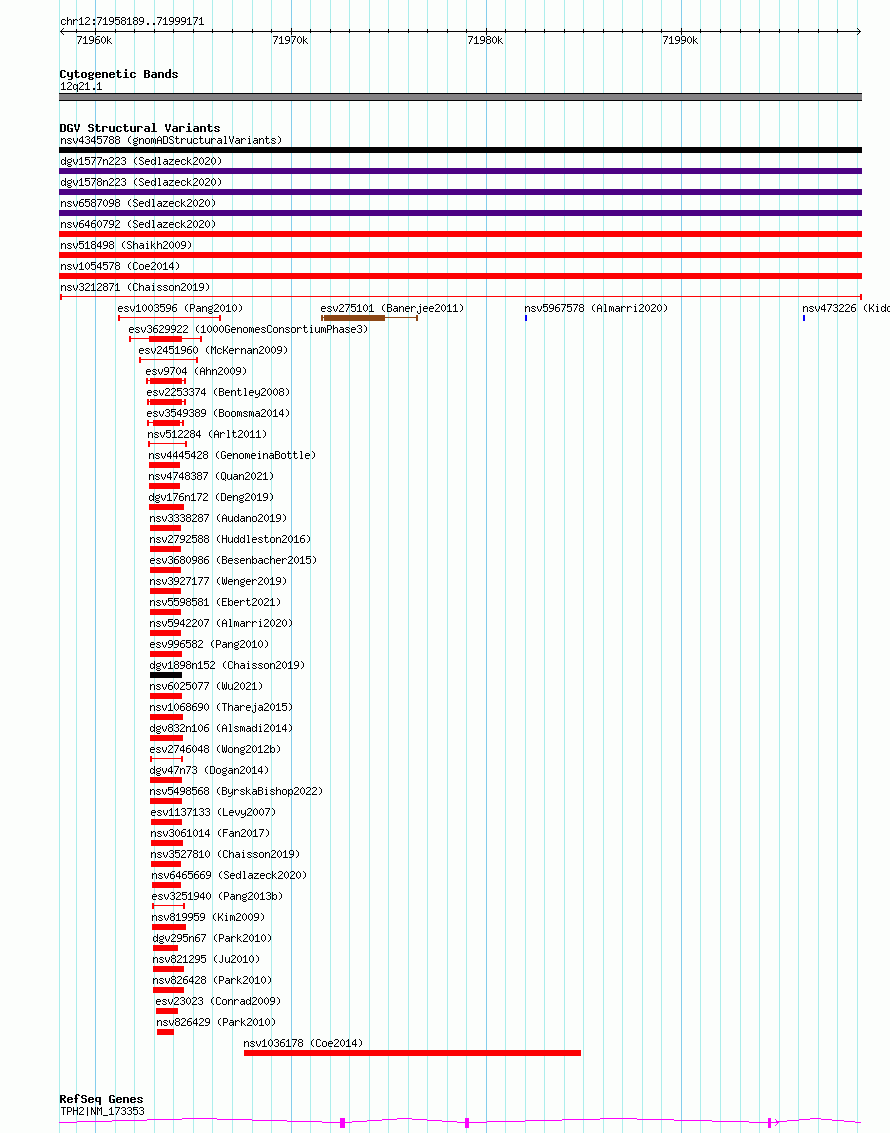Click nsv1036178 (Coe2014) label
Viewport: 890px width, 1133px height.
coord(303,1041)
